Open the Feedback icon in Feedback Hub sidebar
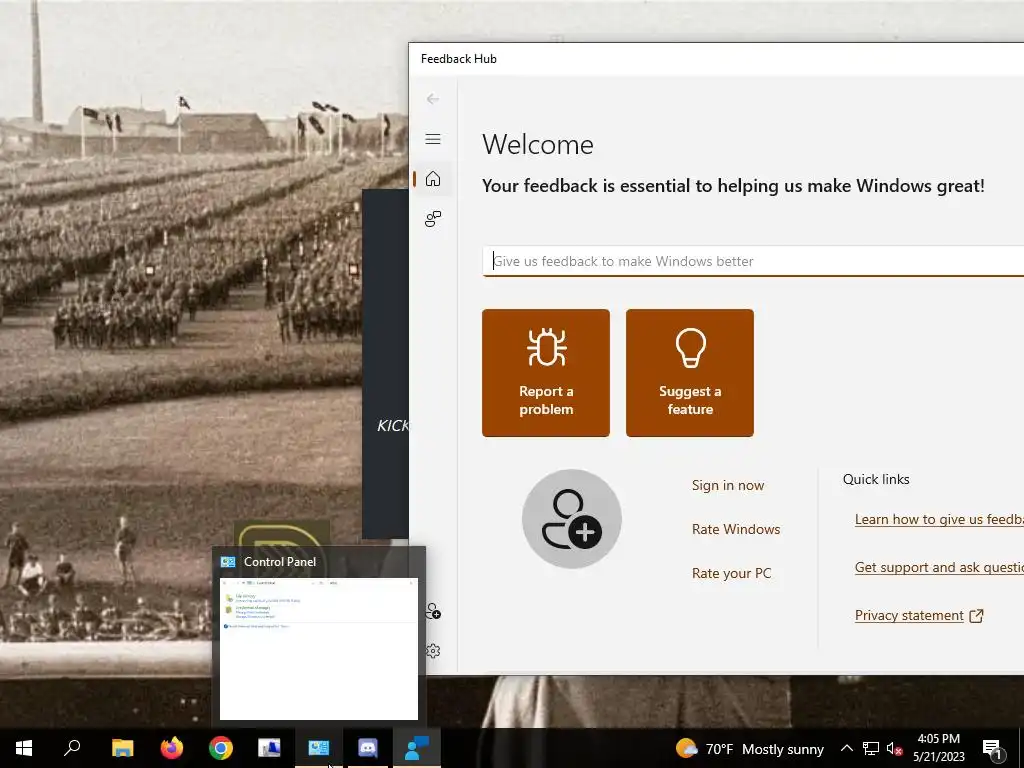The image size is (1024, 768). point(432,219)
